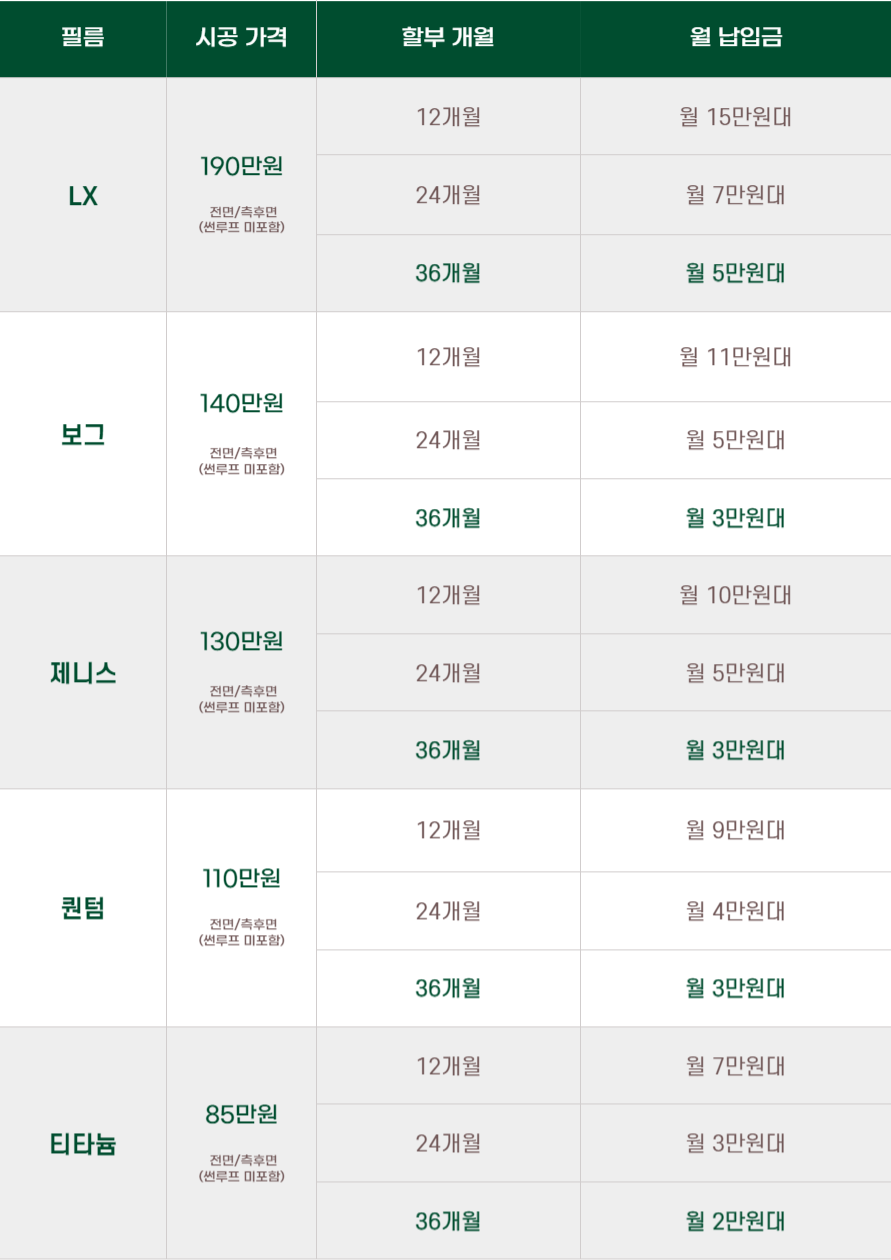Click the 85만원 price for 티타늄
The image size is (891, 1260).
242,1114
